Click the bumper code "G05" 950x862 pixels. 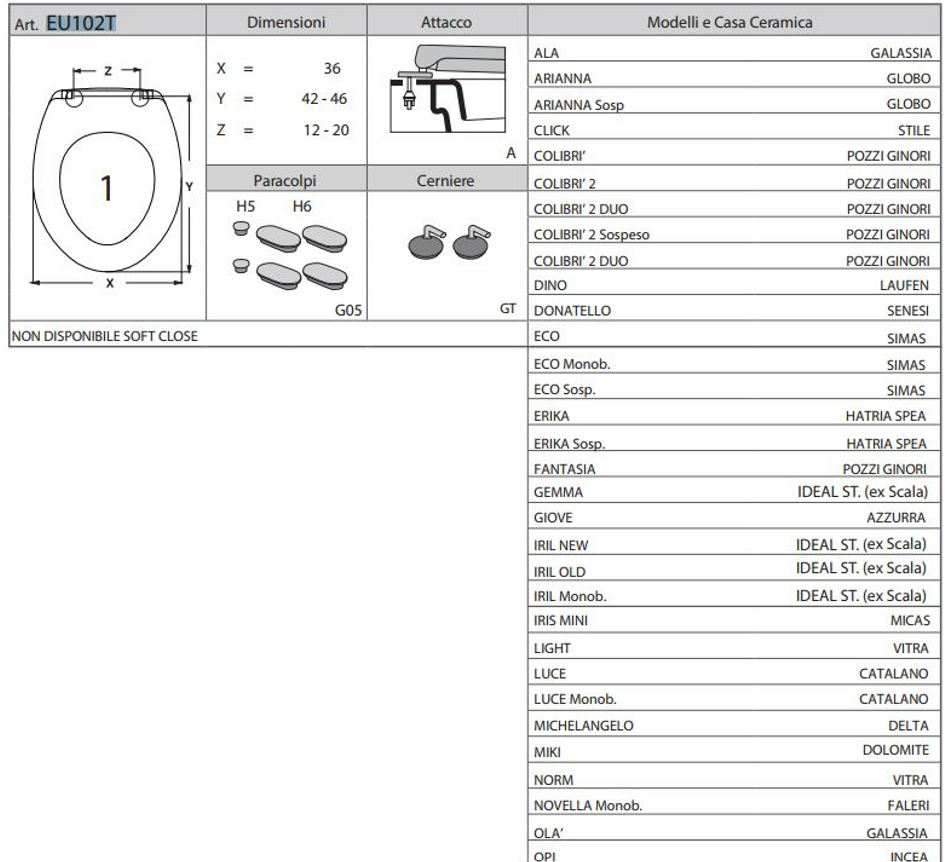coord(348,310)
